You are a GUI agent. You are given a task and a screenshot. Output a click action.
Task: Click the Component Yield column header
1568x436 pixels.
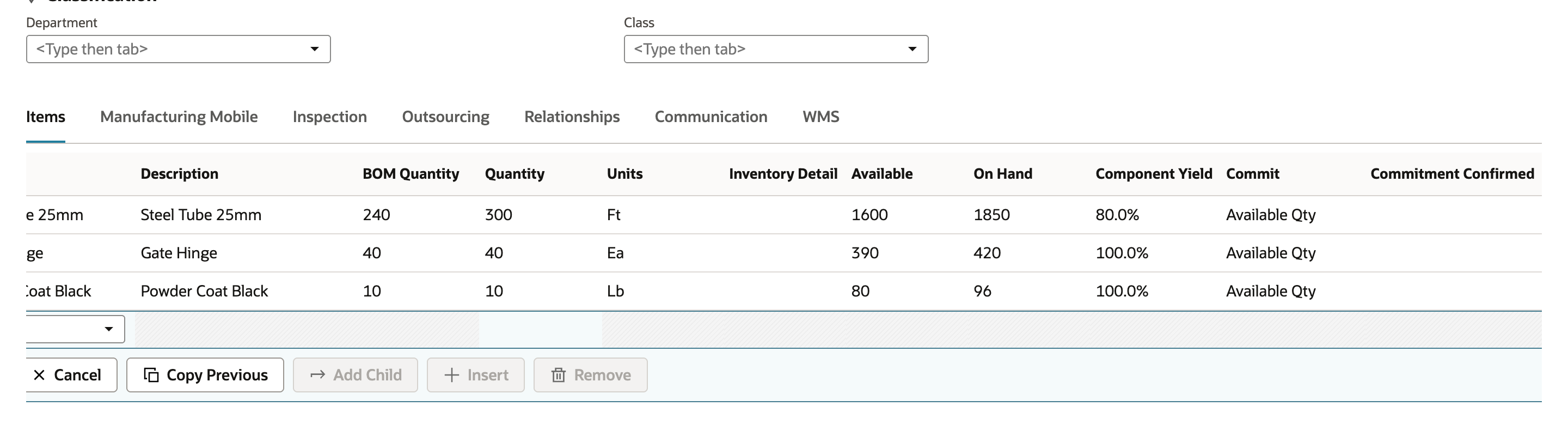1154,174
